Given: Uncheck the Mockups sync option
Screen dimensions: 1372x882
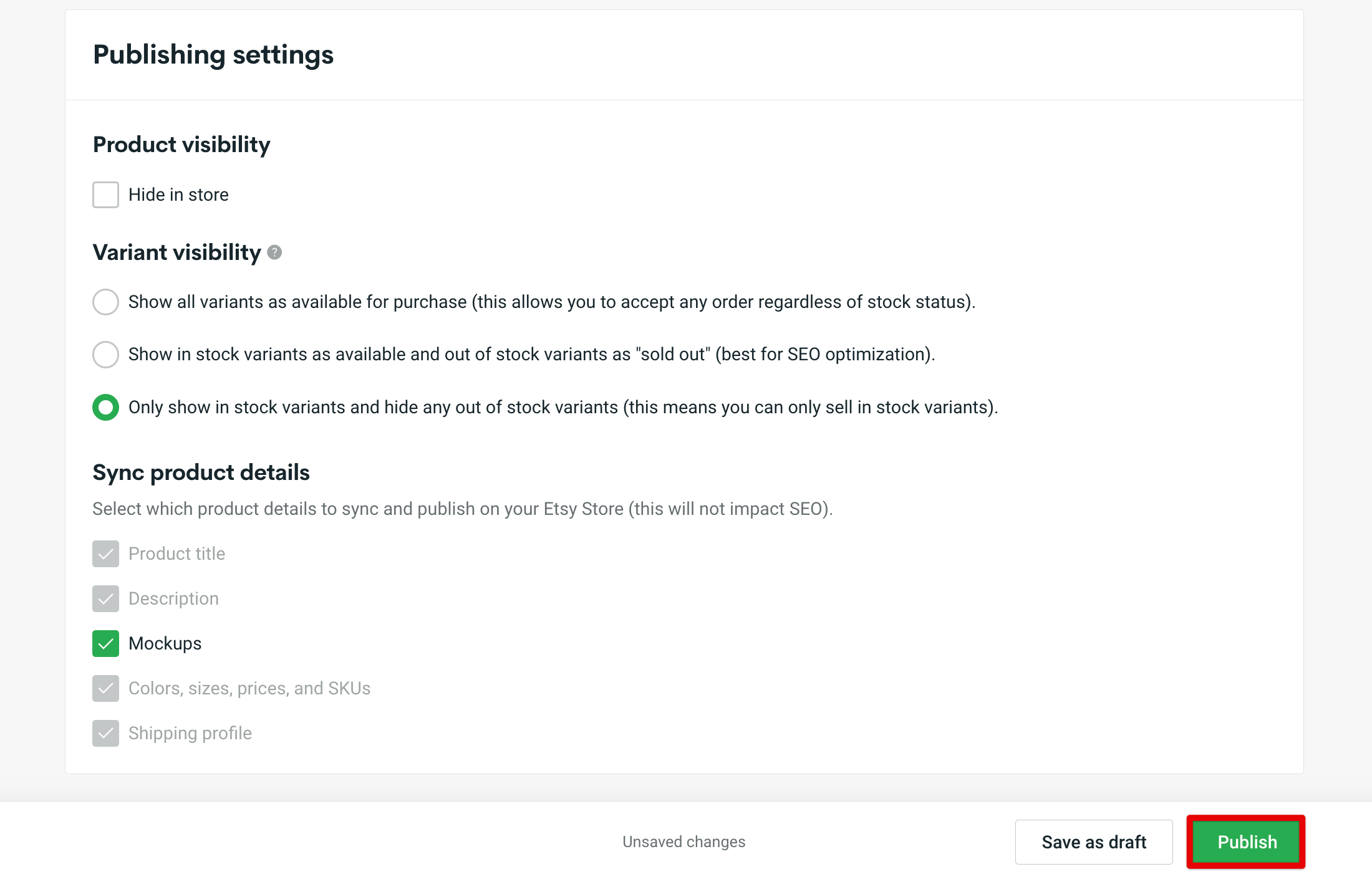Looking at the screenshot, I should [105, 643].
